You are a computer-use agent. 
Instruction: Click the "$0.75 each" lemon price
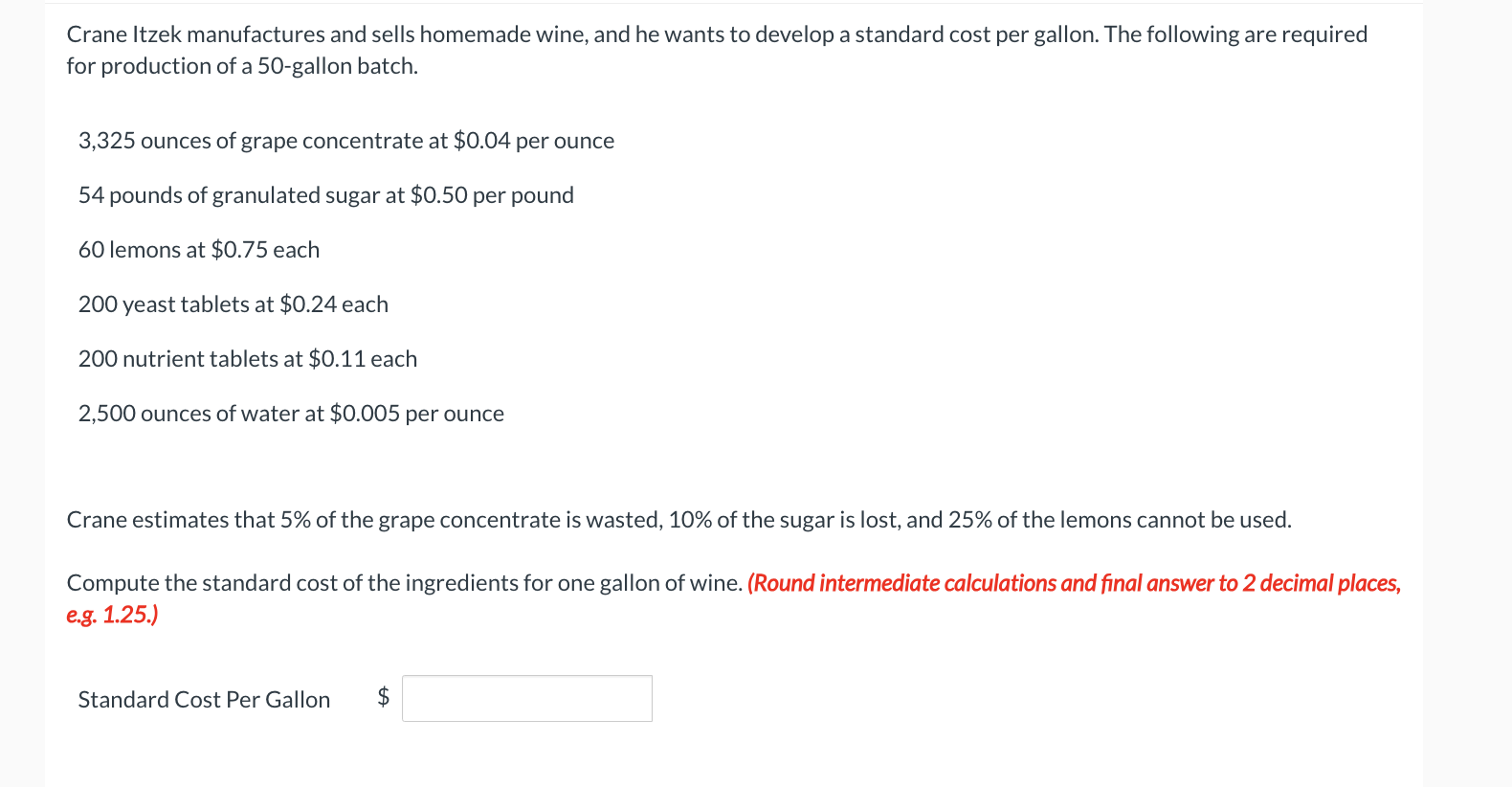[x=265, y=250]
